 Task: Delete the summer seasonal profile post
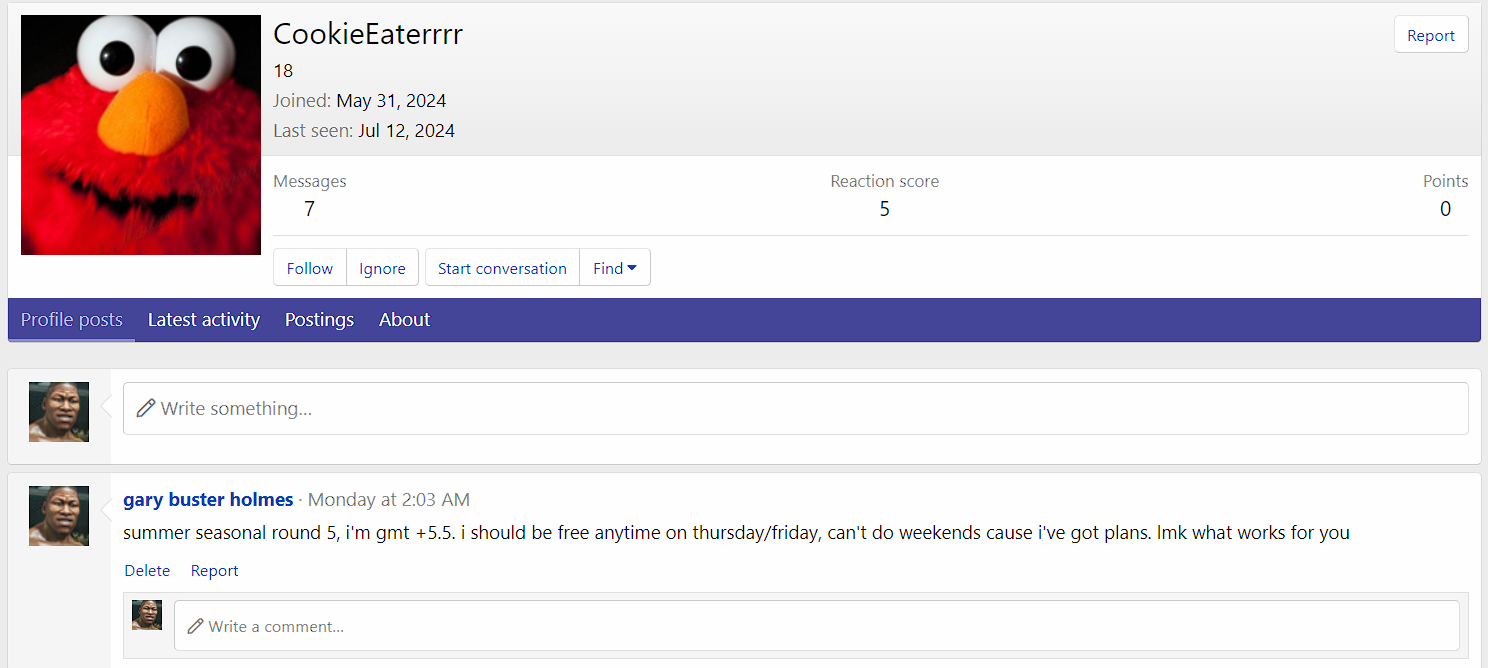(x=147, y=571)
